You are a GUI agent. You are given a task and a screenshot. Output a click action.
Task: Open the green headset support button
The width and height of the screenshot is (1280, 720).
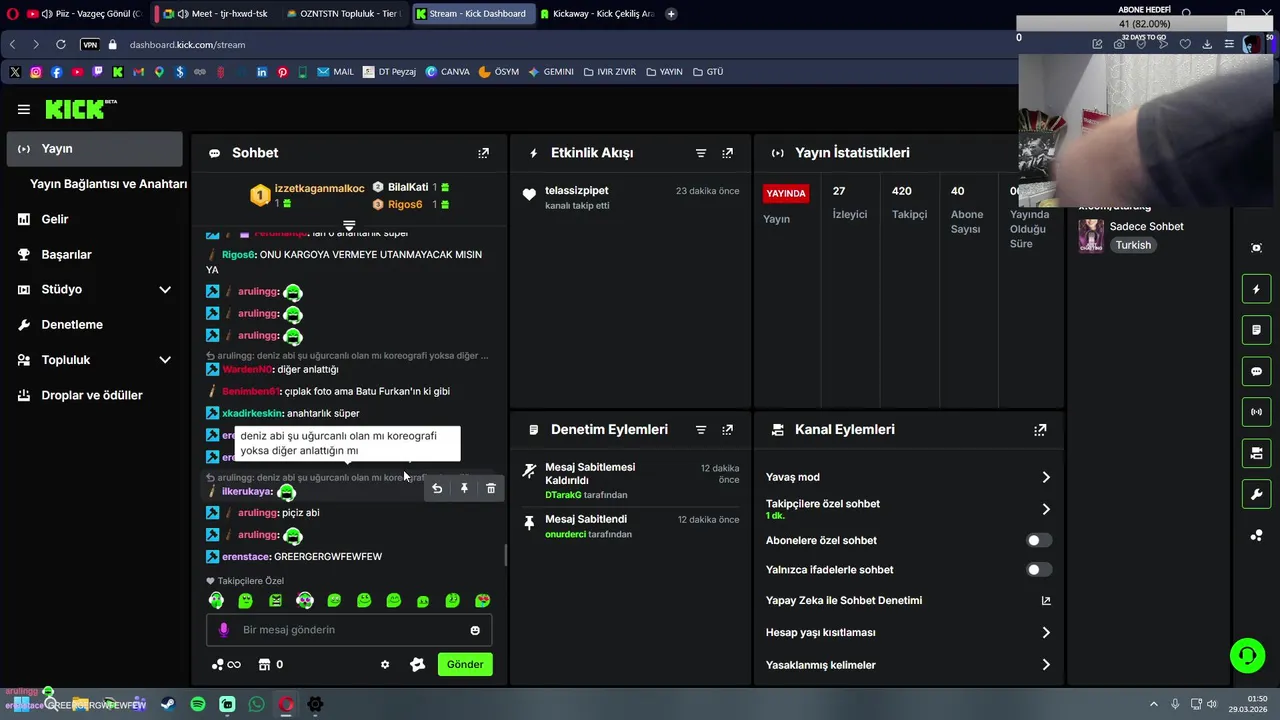[x=1247, y=656]
